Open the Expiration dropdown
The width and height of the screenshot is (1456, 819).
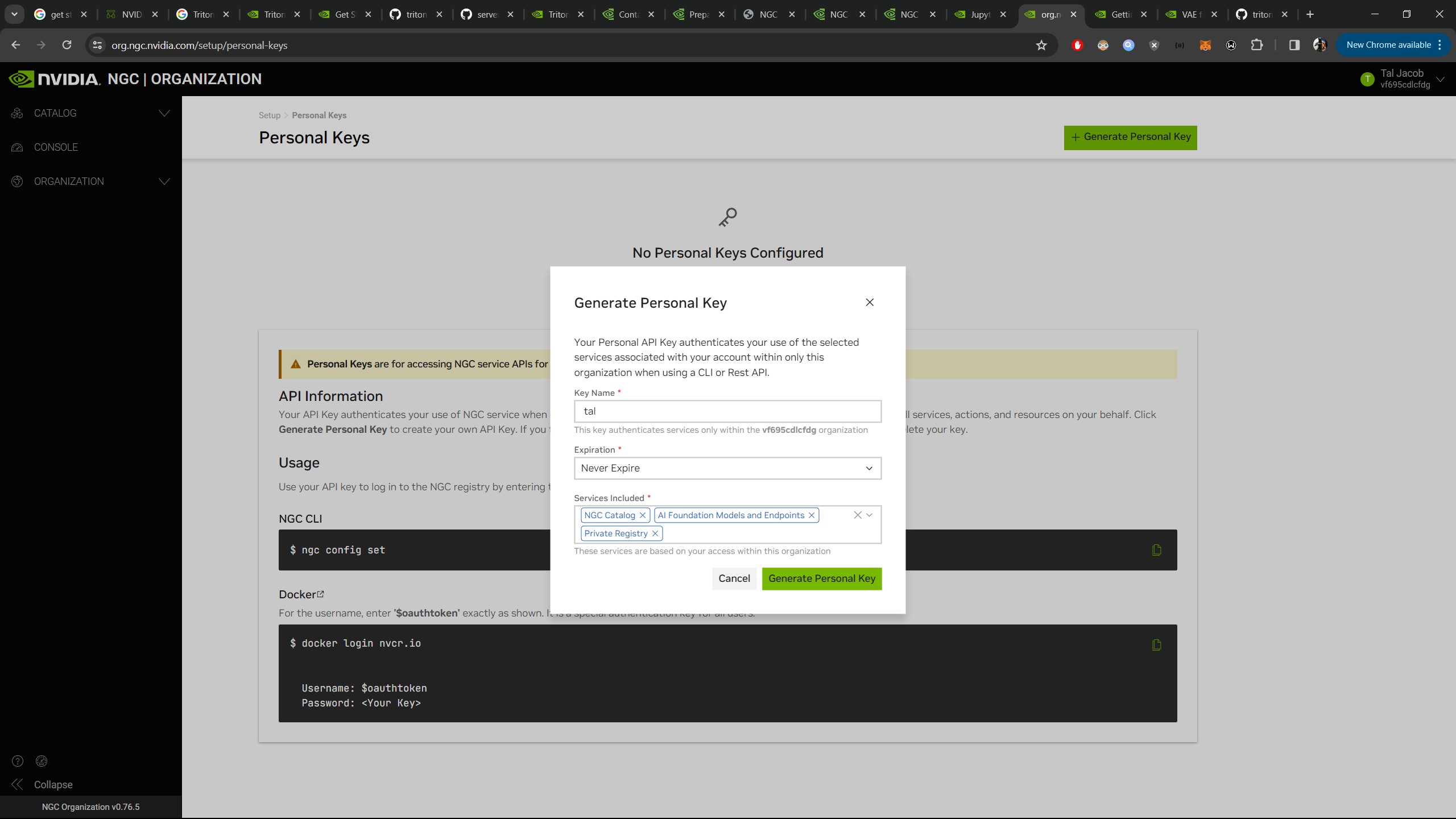point(727,468)
